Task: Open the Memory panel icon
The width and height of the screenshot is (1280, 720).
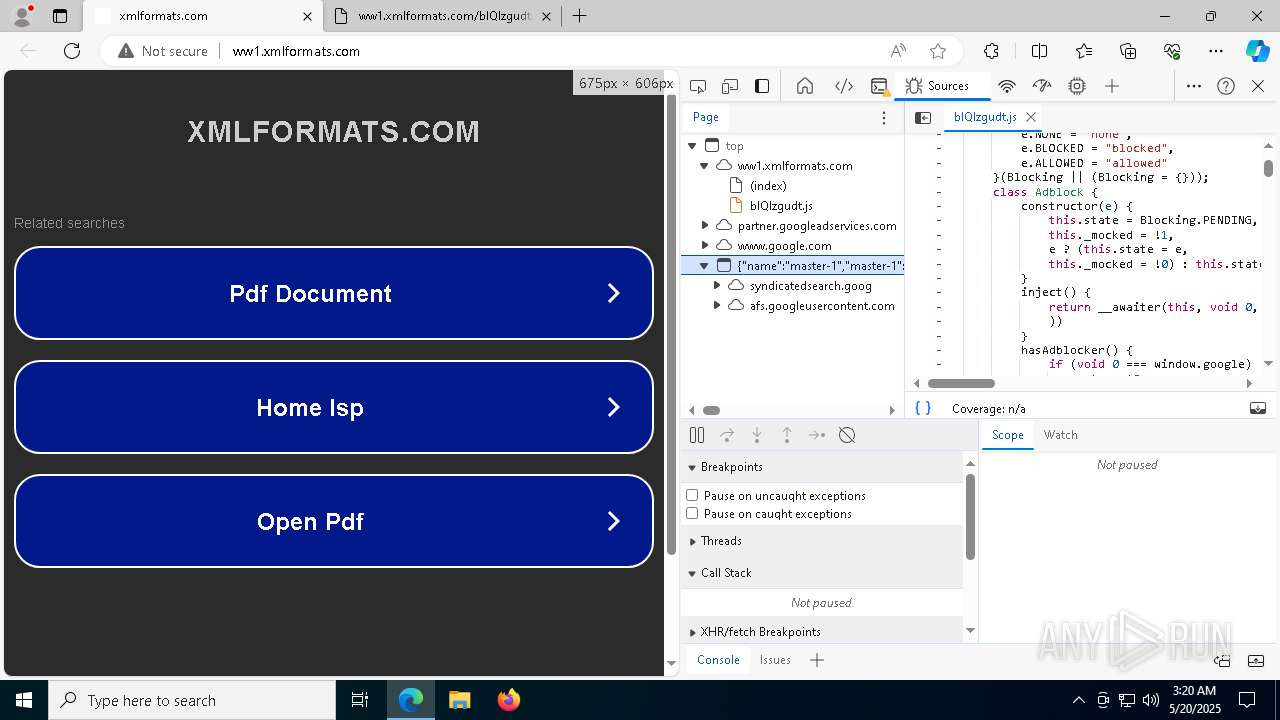Action: [1077, 86]
